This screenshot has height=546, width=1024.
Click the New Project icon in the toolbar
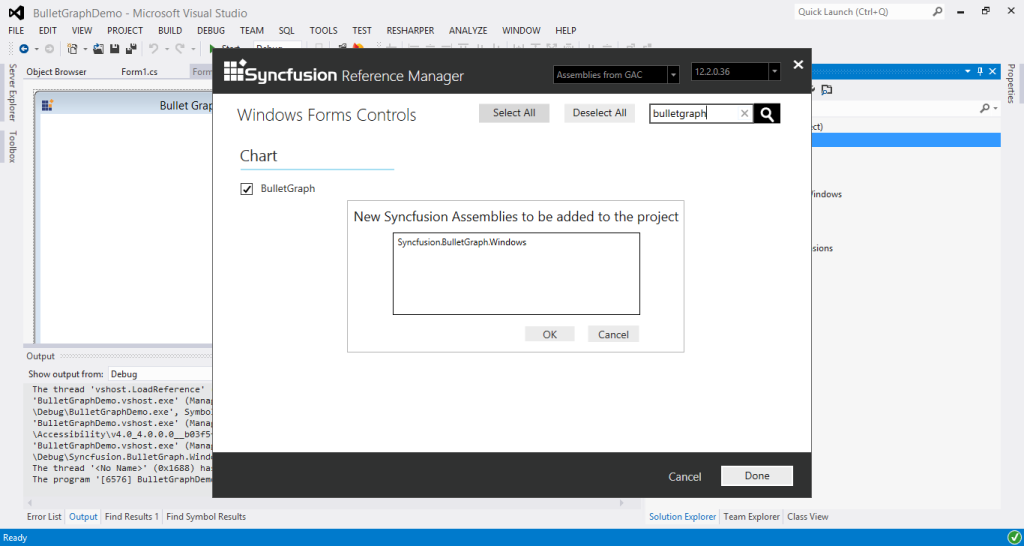[72, 48]
